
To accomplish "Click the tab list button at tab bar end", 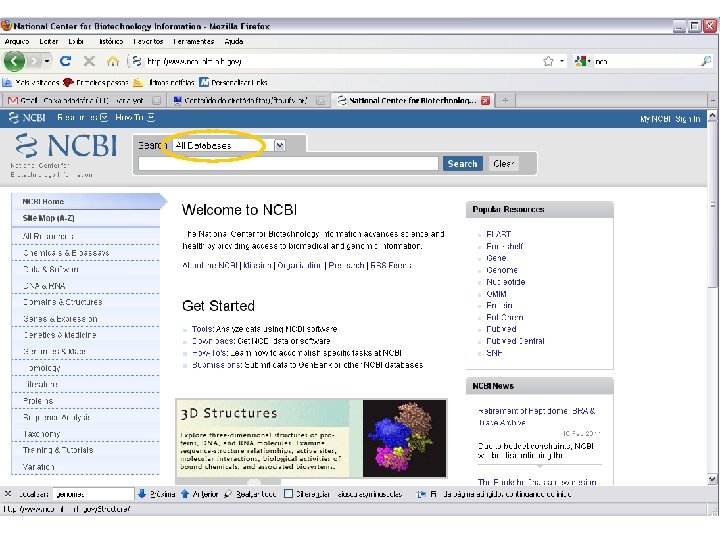I will pos(712,100).
